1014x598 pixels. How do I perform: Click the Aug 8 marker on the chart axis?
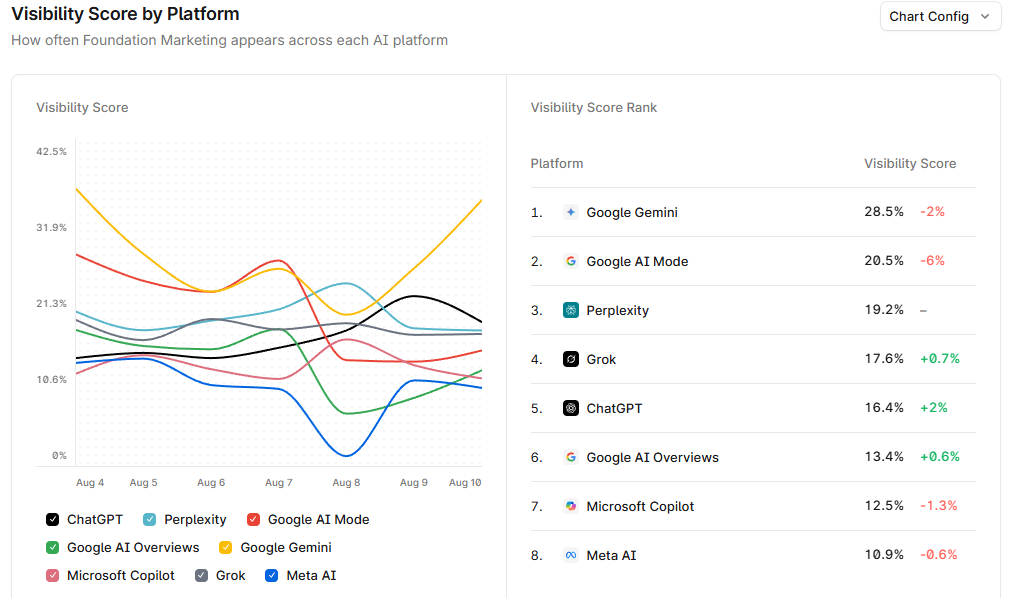point(346,481)
